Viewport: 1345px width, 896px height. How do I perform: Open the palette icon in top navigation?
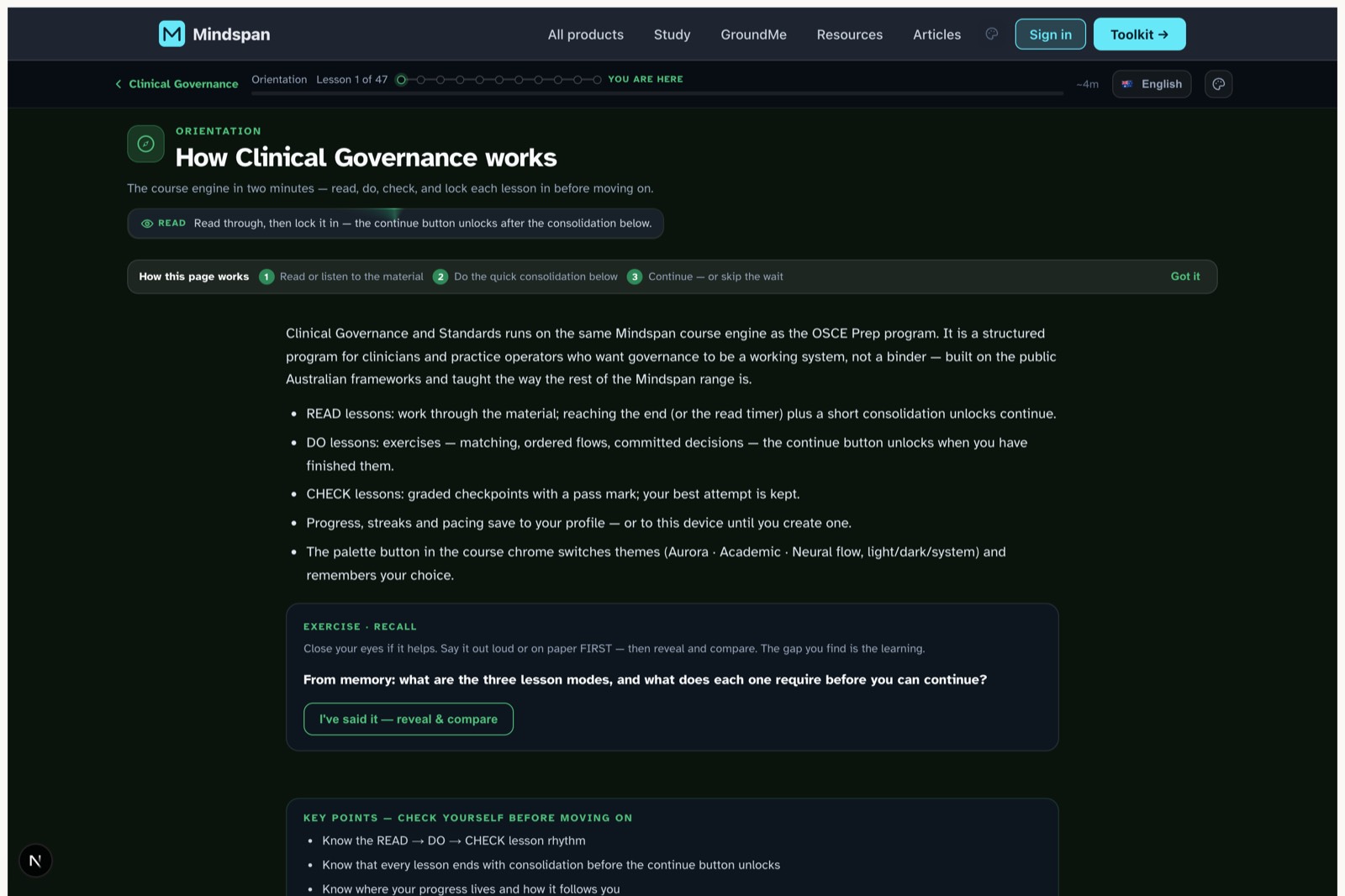click(x=992, y=34)
